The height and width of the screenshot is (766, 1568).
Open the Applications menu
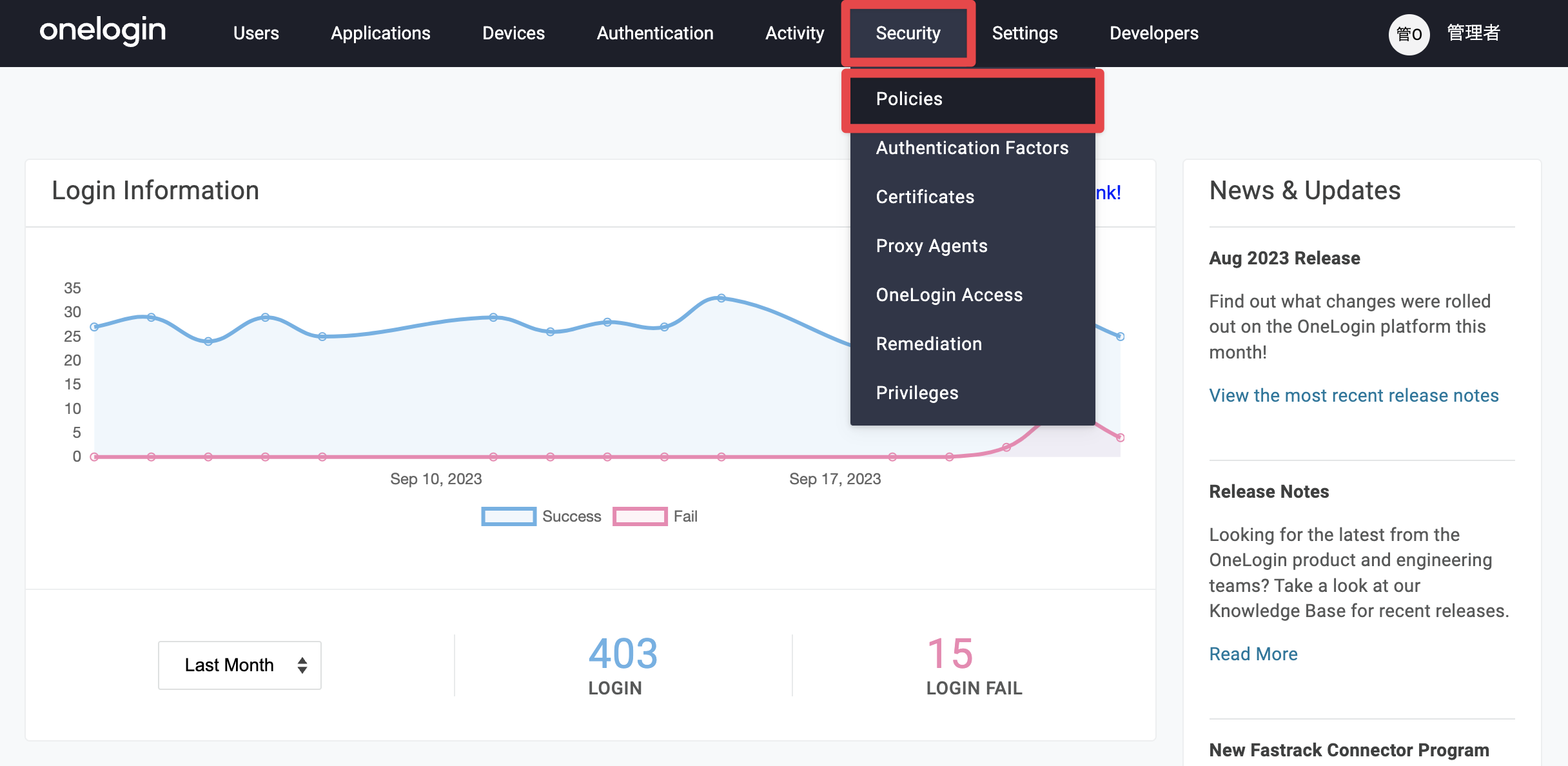coord(380,33)
